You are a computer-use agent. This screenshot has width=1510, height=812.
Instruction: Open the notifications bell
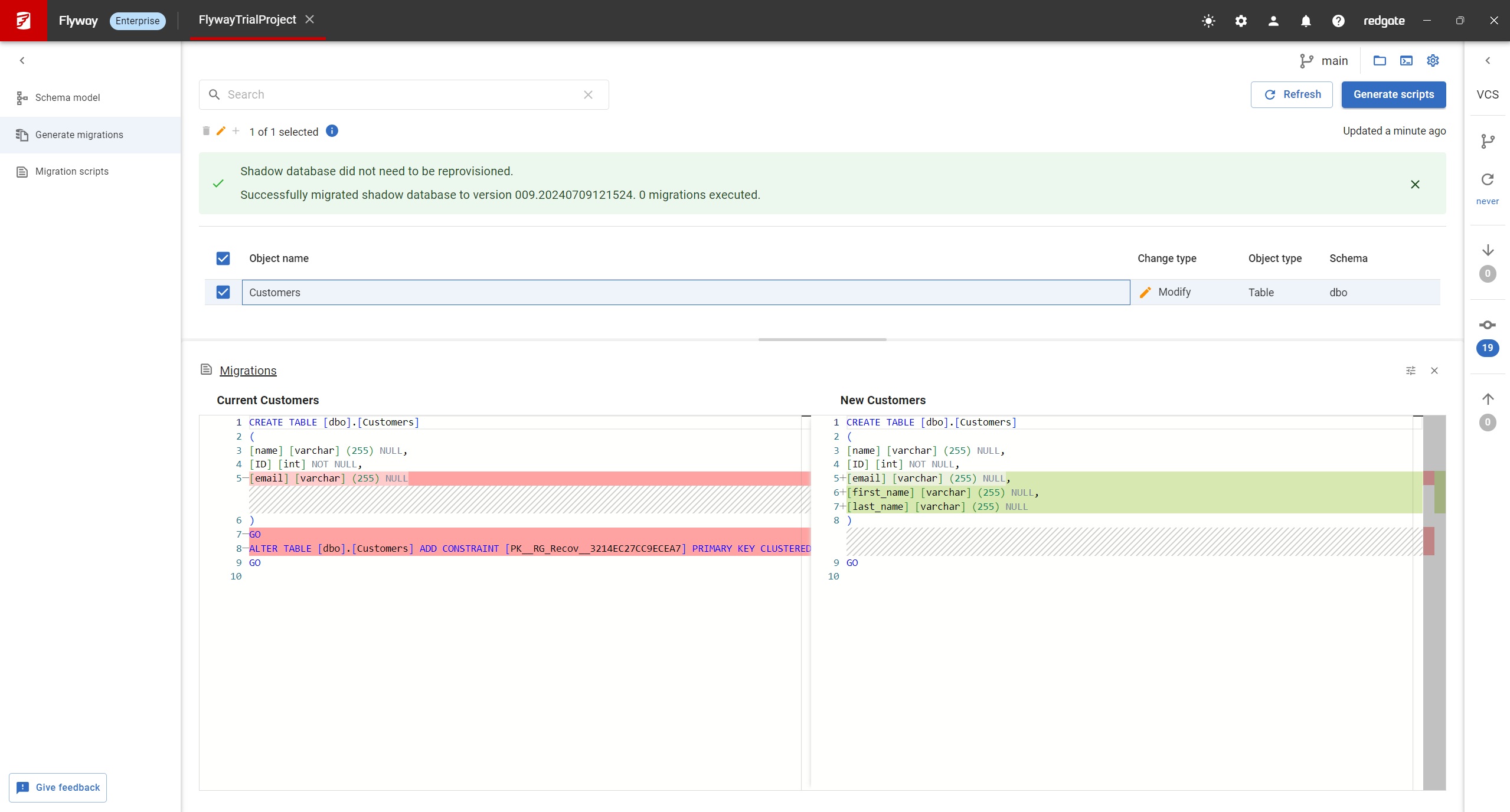pyautogui.click(x=1306, y=21)
